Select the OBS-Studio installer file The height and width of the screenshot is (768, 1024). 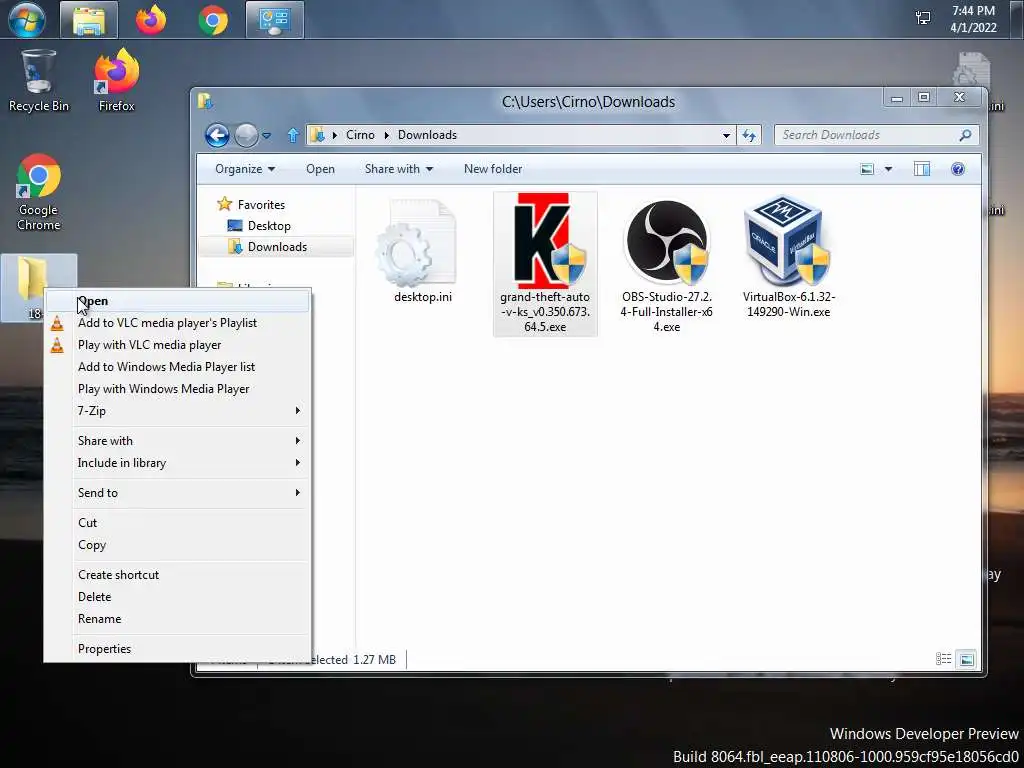tap(666, 264)
